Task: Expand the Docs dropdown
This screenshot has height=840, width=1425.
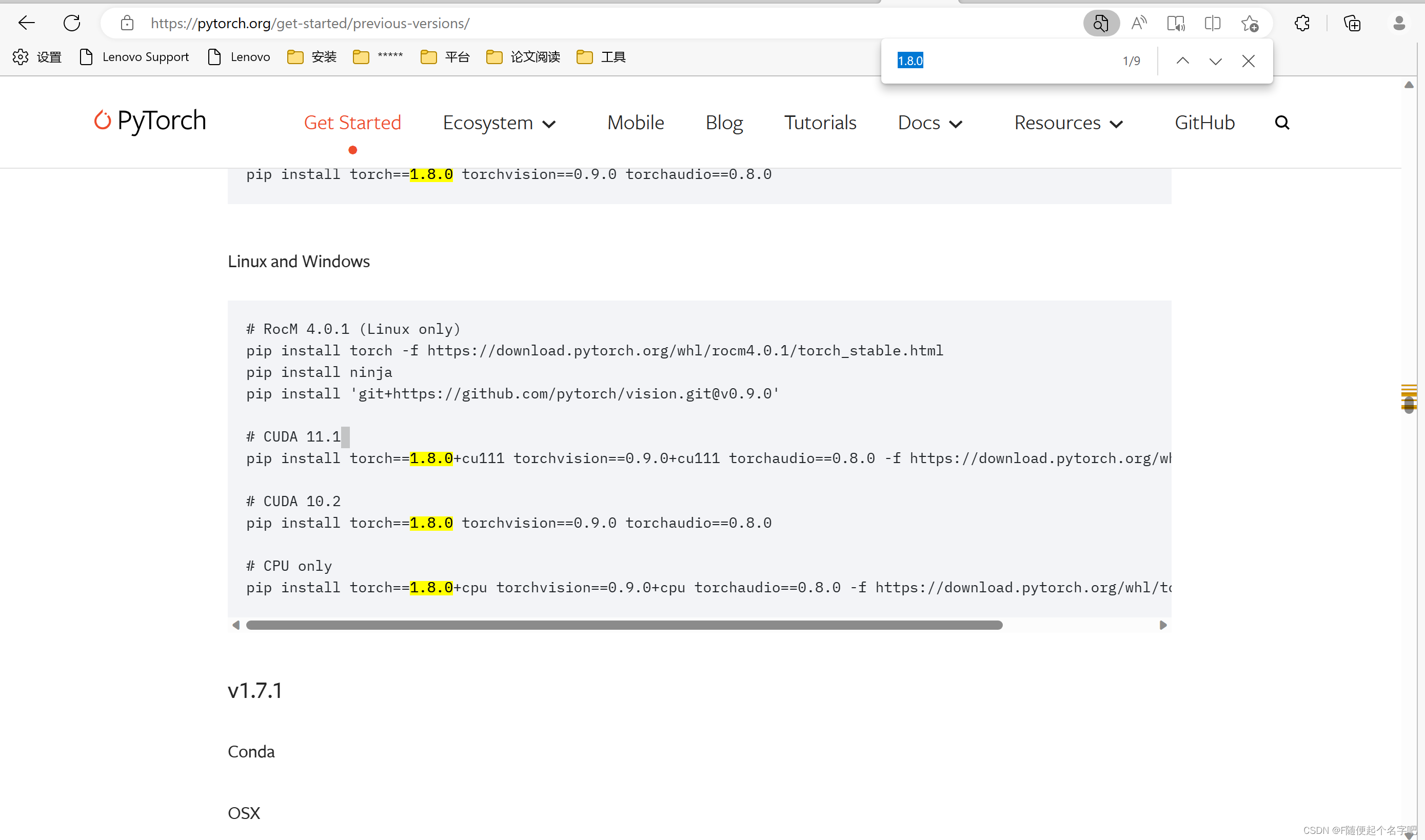Action: coord(929,123)
